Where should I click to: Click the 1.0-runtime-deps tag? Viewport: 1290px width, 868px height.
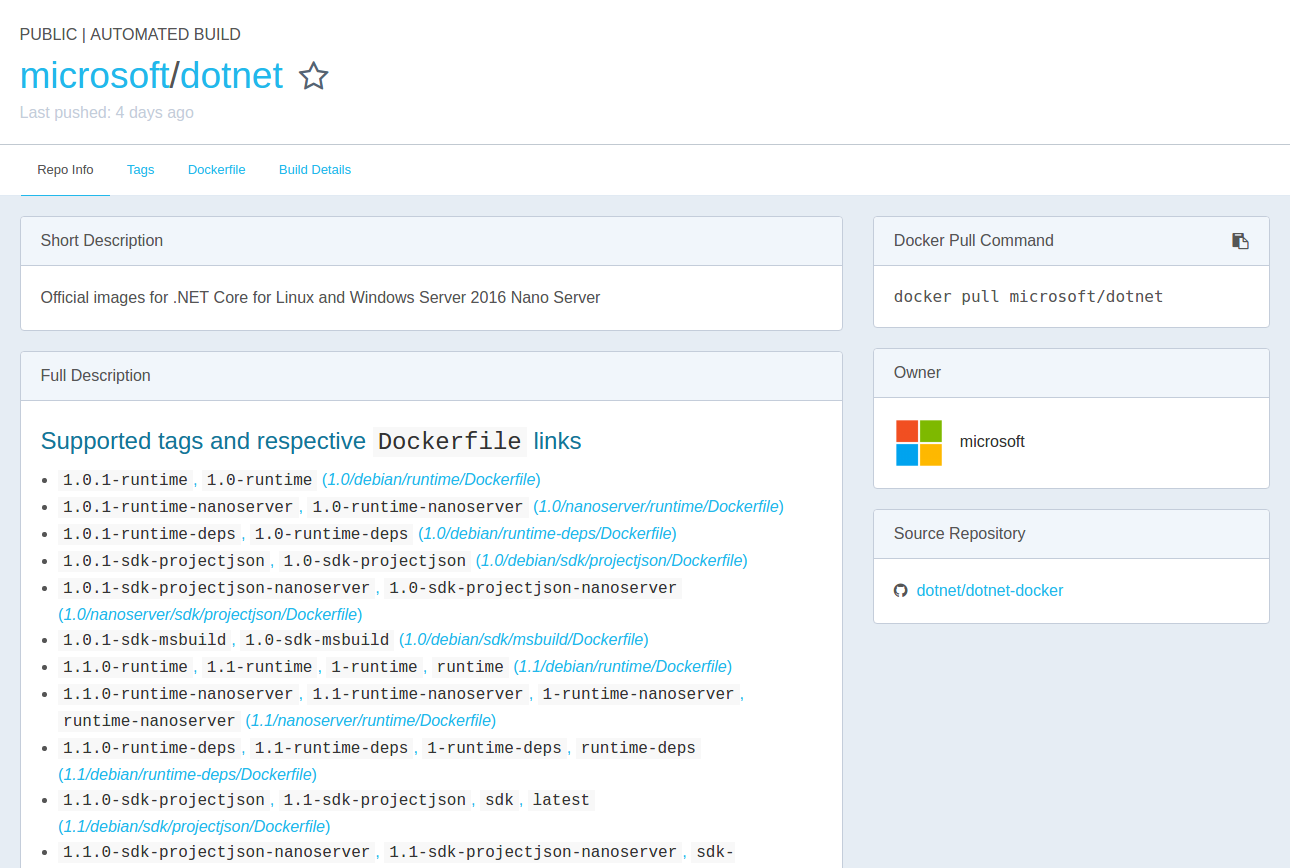331,533
